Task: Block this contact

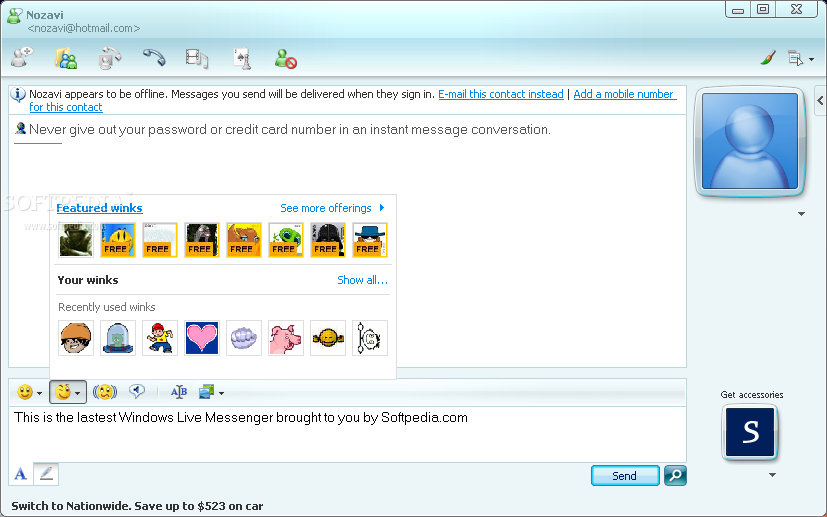Action: pyautogui.click(x=285, y=59)
